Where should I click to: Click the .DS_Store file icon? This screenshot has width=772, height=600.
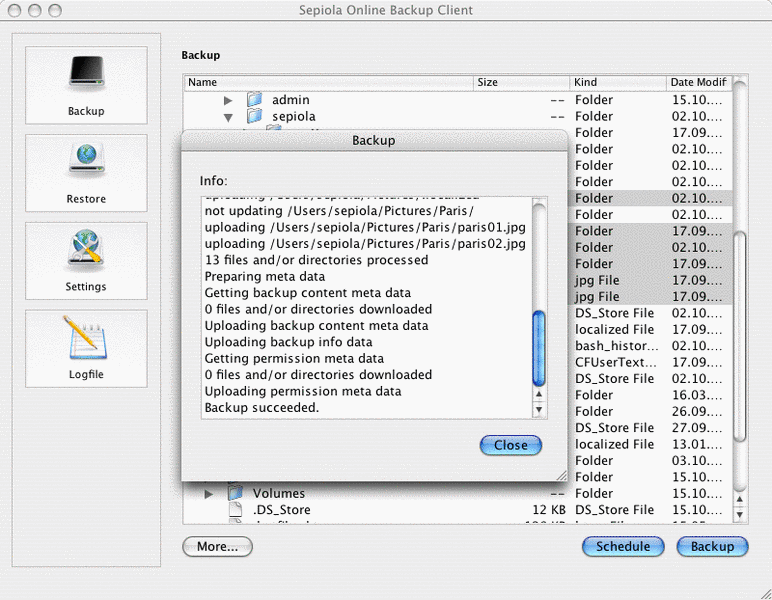coord(236,509)
